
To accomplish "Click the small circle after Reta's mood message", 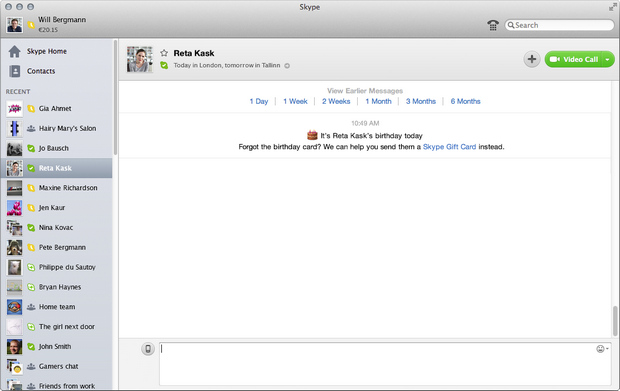I will pos(287,66).
